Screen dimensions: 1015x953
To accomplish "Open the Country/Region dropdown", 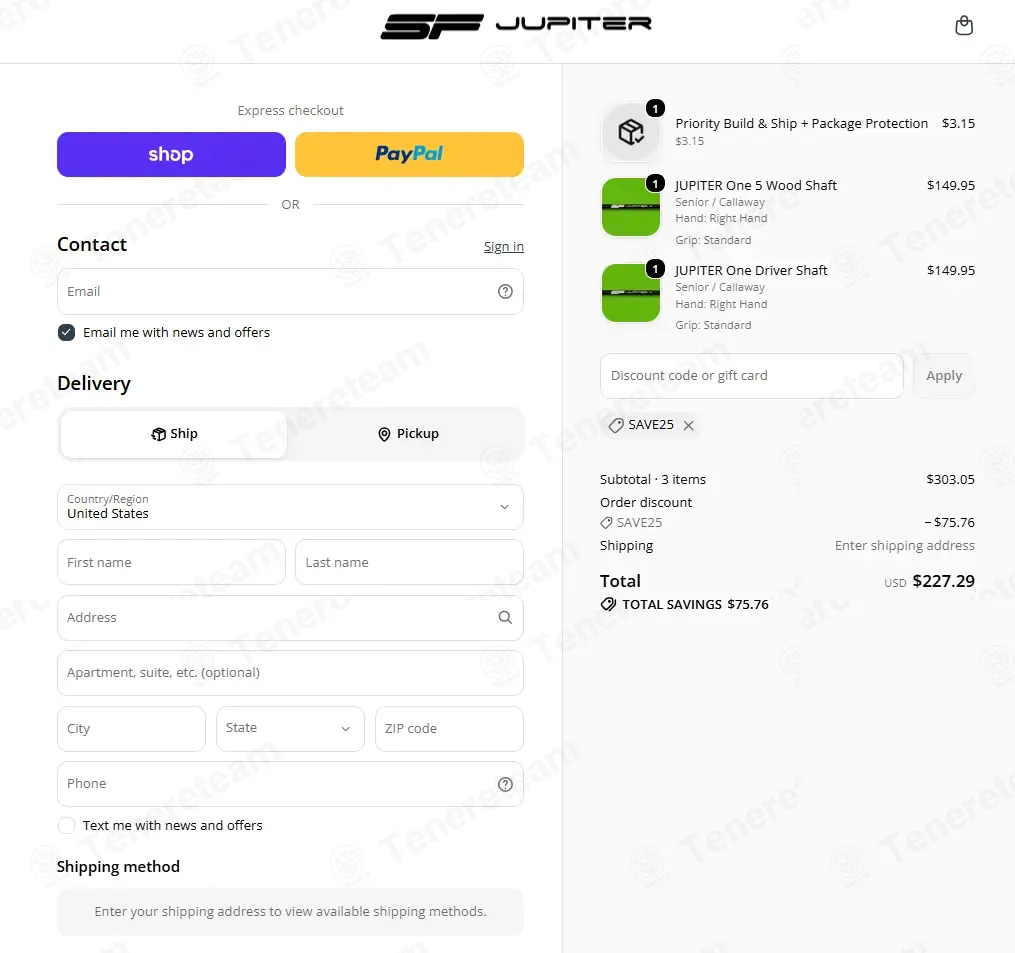I will [290, 507].
